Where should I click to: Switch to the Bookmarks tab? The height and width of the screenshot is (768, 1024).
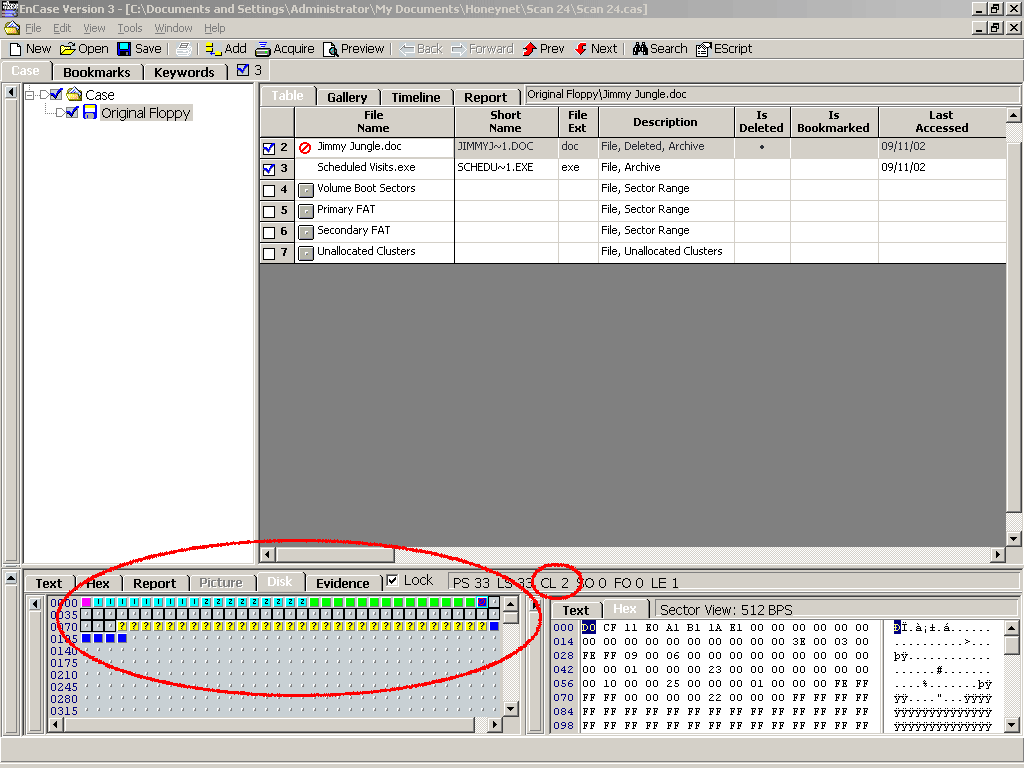(97, 72)
